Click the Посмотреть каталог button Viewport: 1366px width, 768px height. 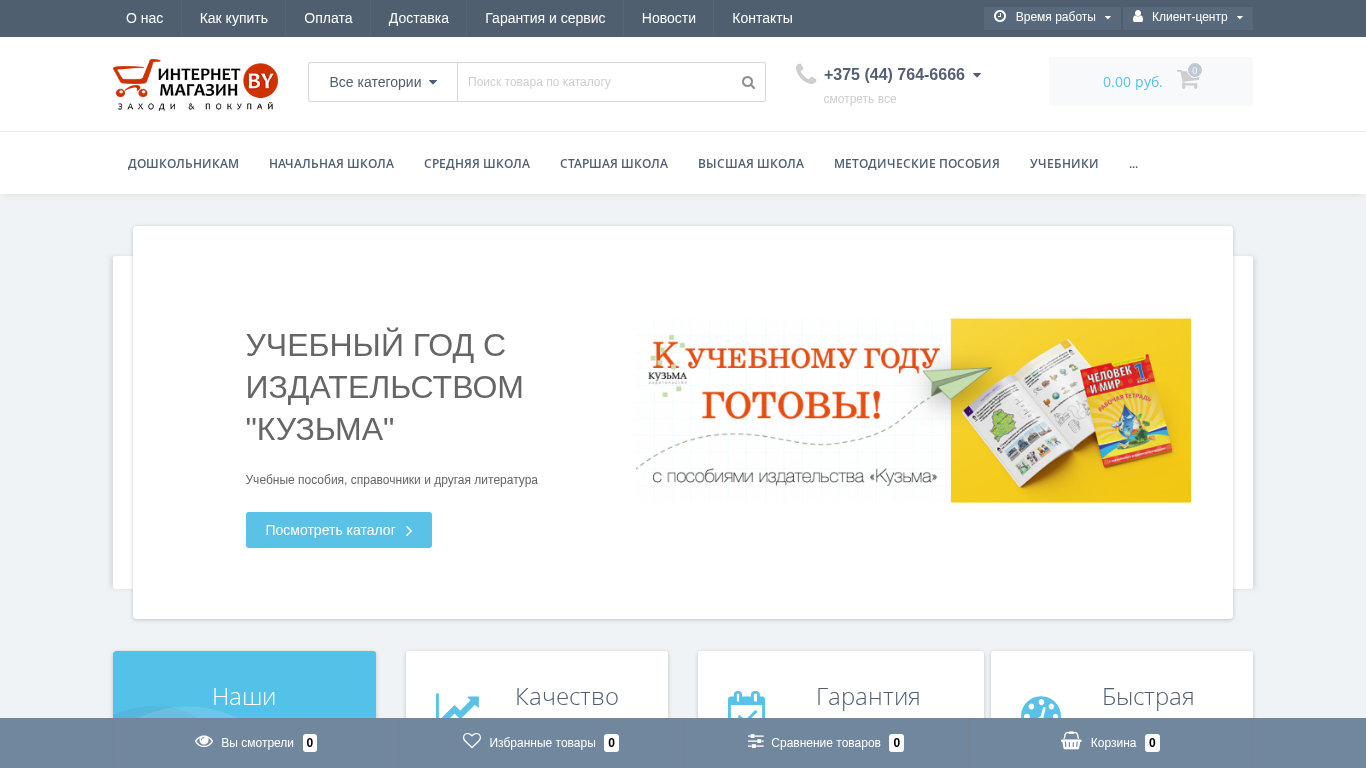(339, 530)
